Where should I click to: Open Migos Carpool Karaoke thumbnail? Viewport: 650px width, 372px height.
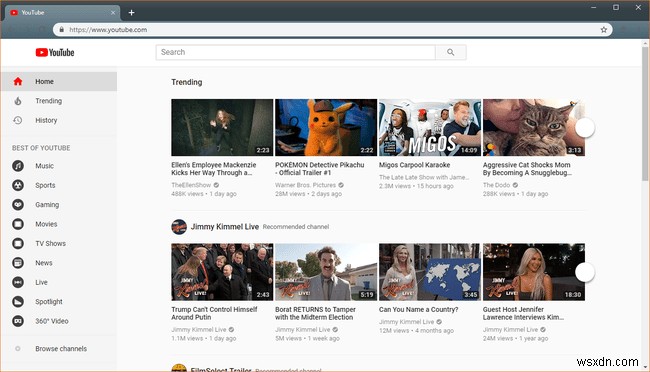pyautogui.click(x=430, y=127)
